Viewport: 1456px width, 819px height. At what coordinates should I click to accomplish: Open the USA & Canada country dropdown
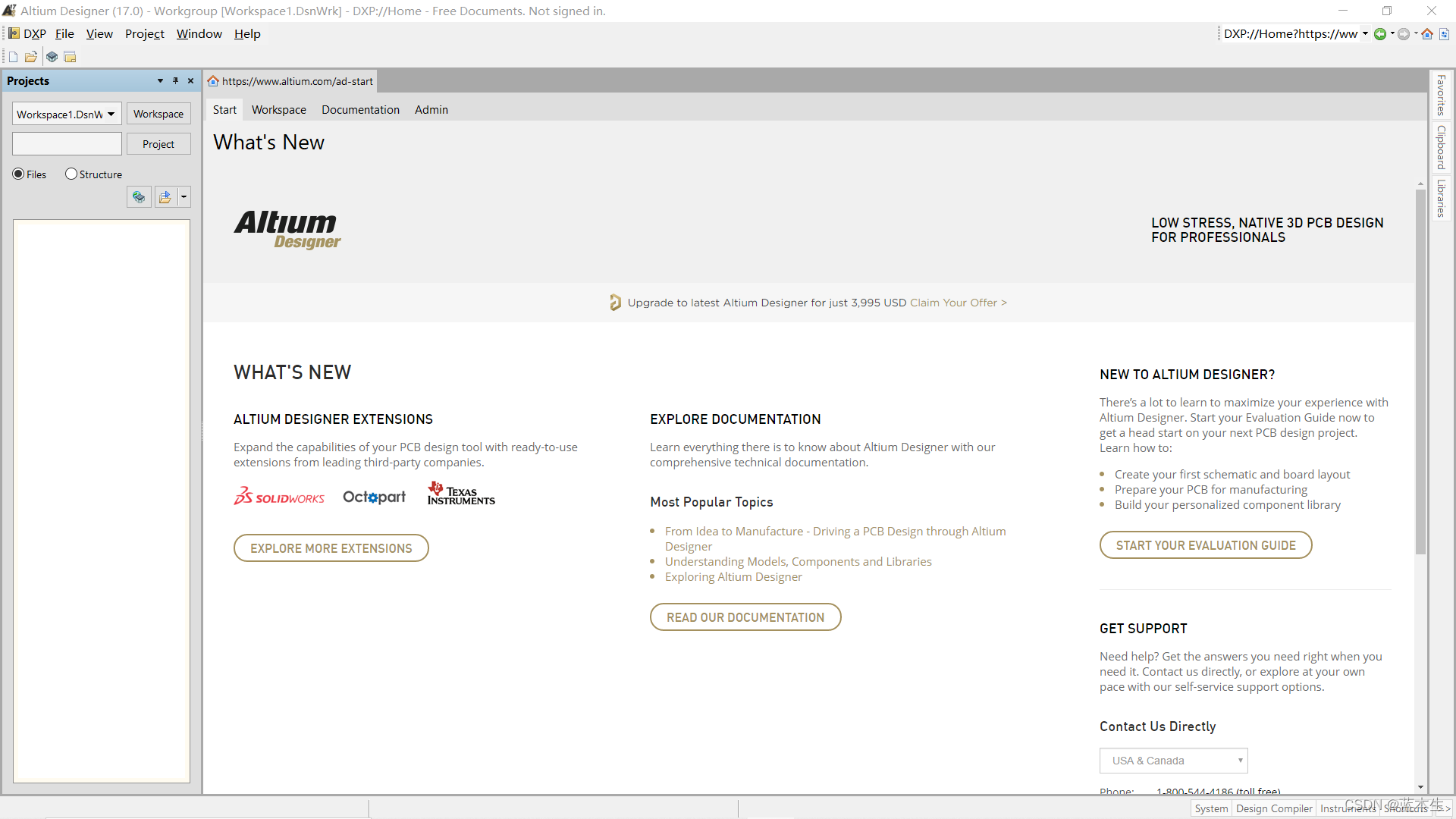[1173, 761]
